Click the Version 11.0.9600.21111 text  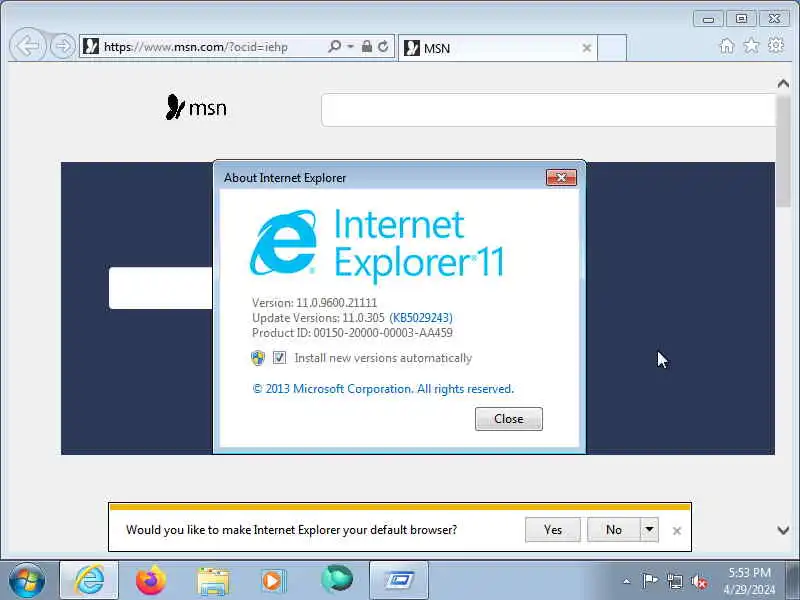pos(314,303)
